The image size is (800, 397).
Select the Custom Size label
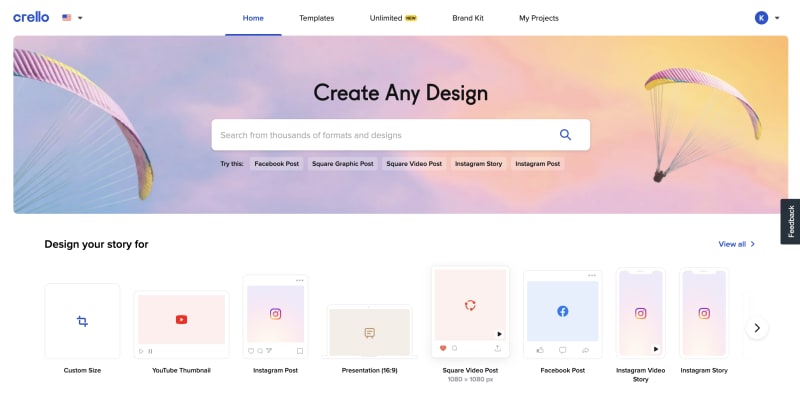[x=82, y=370]
